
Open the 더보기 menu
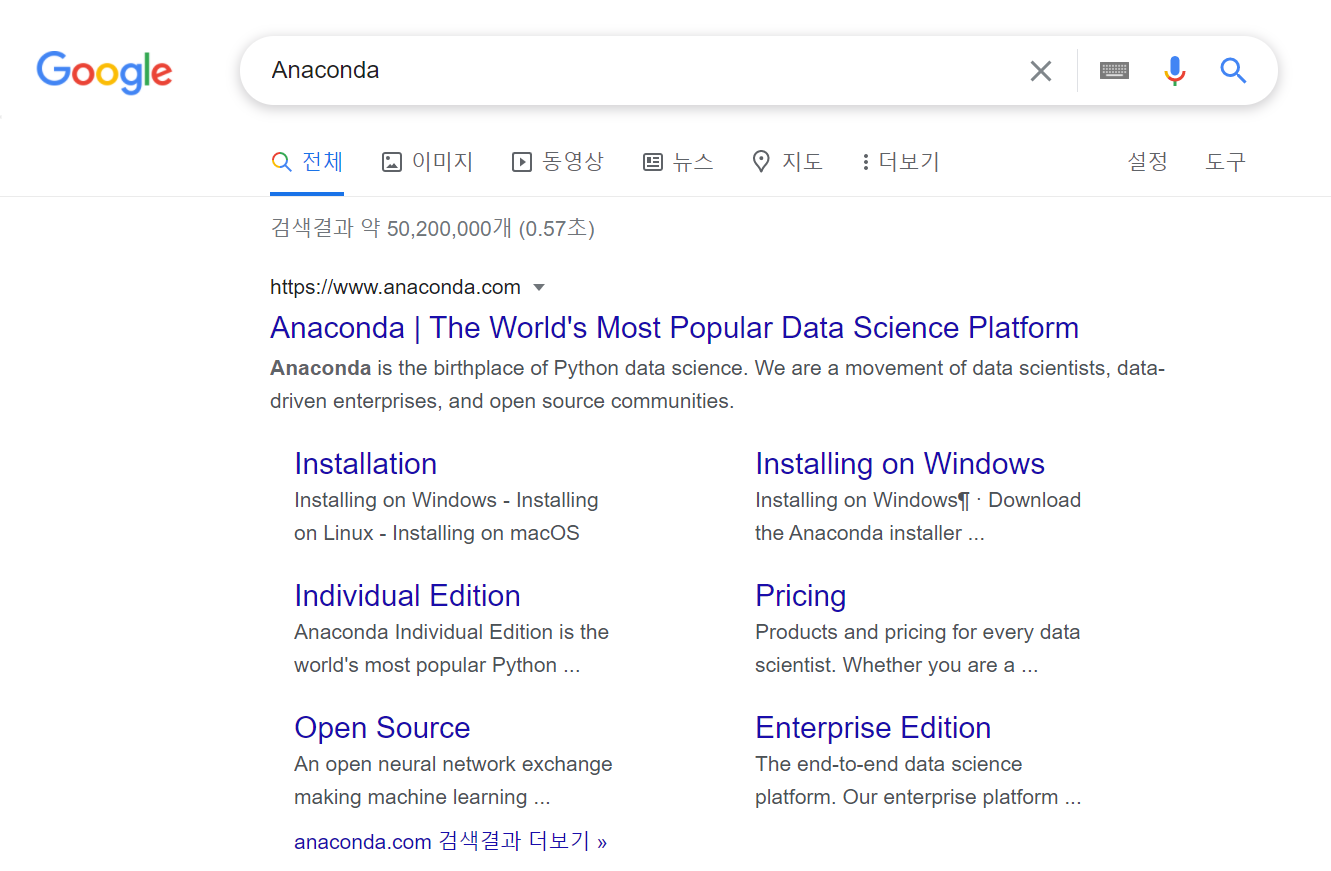[x=900, y=162]
